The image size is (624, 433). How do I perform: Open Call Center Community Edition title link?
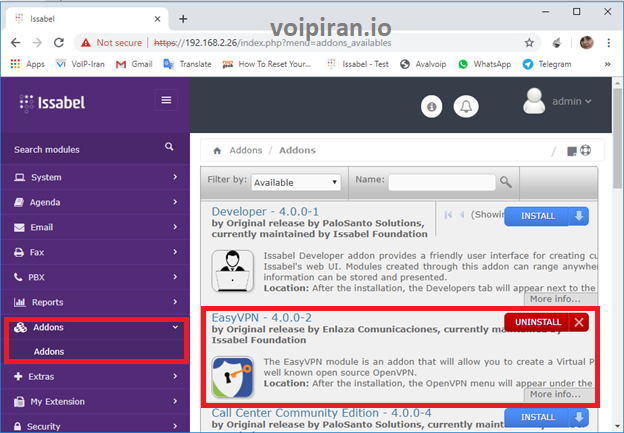point(321,413)
